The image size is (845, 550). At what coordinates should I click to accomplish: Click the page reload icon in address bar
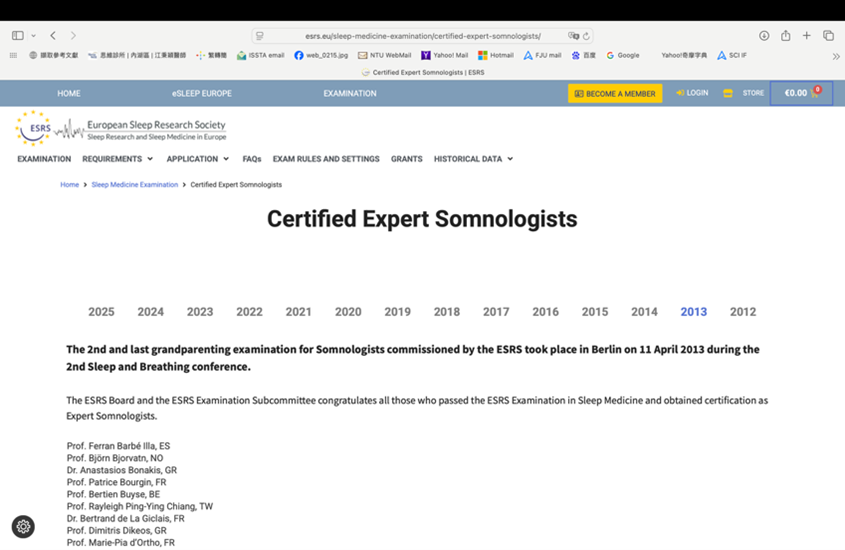point(586,36)
